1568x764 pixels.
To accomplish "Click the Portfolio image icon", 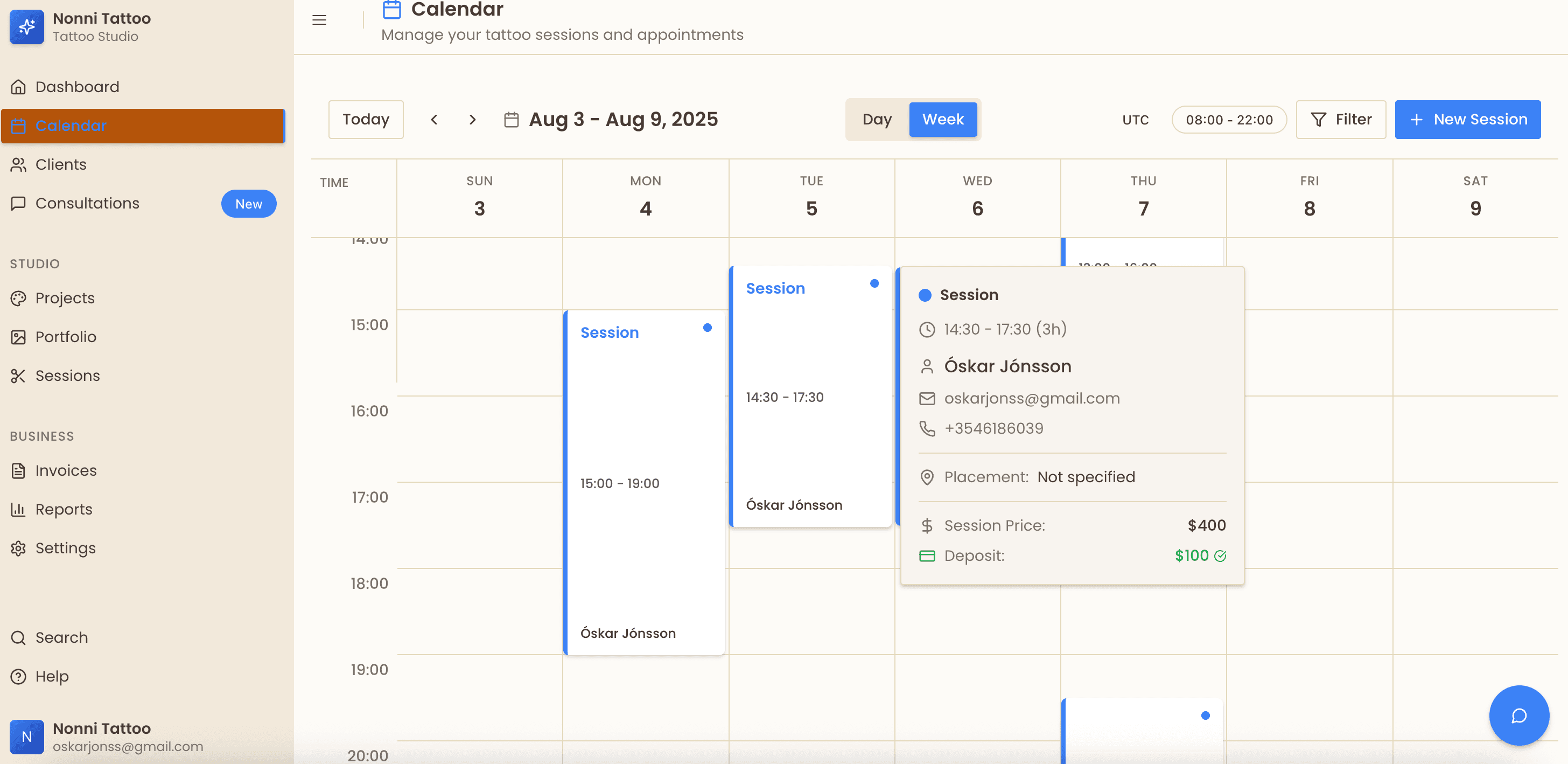I will [x=18, y=336].
